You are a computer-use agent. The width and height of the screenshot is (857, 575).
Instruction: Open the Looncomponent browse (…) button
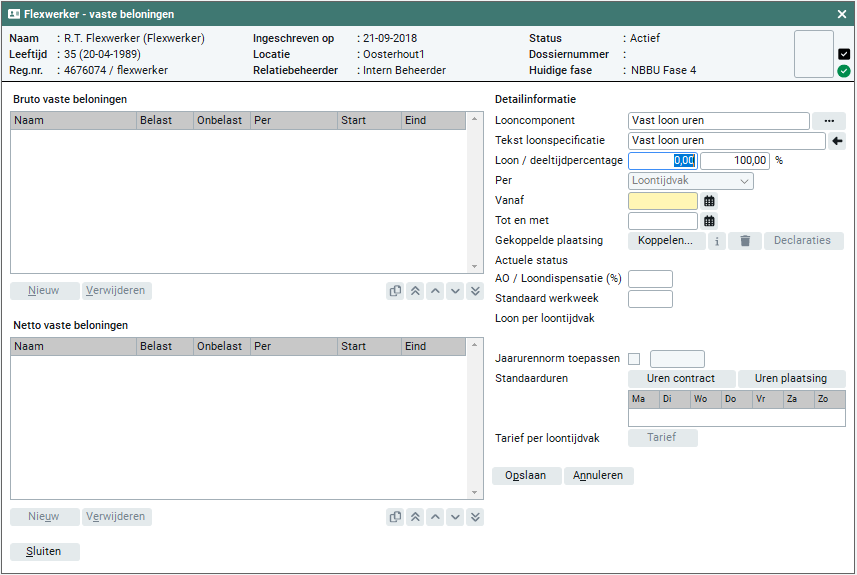pyautogui.click(x=828, y=121)
